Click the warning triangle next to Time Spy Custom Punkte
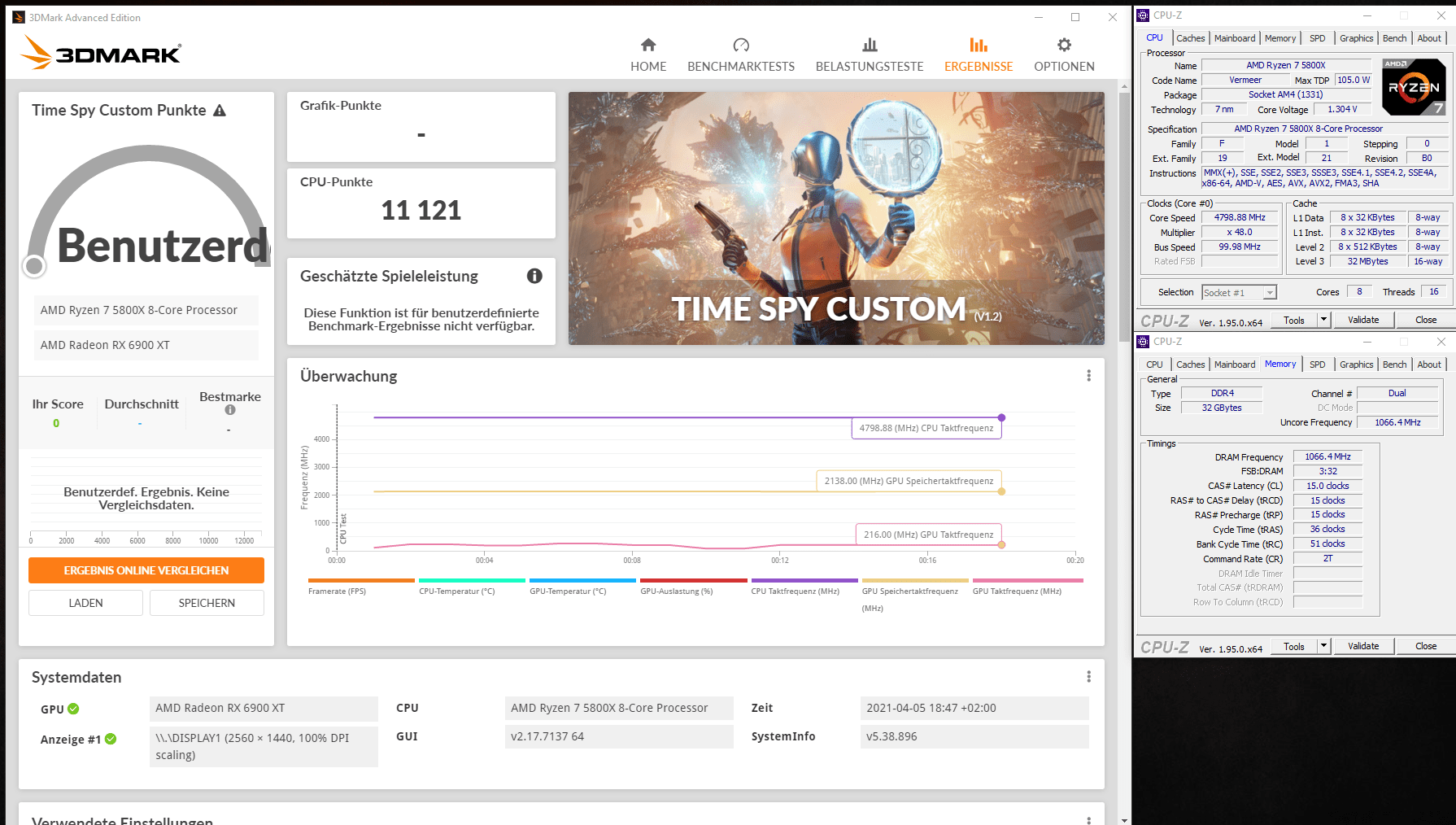This screenshot has height=825, width=1456. tap(220, 111)
